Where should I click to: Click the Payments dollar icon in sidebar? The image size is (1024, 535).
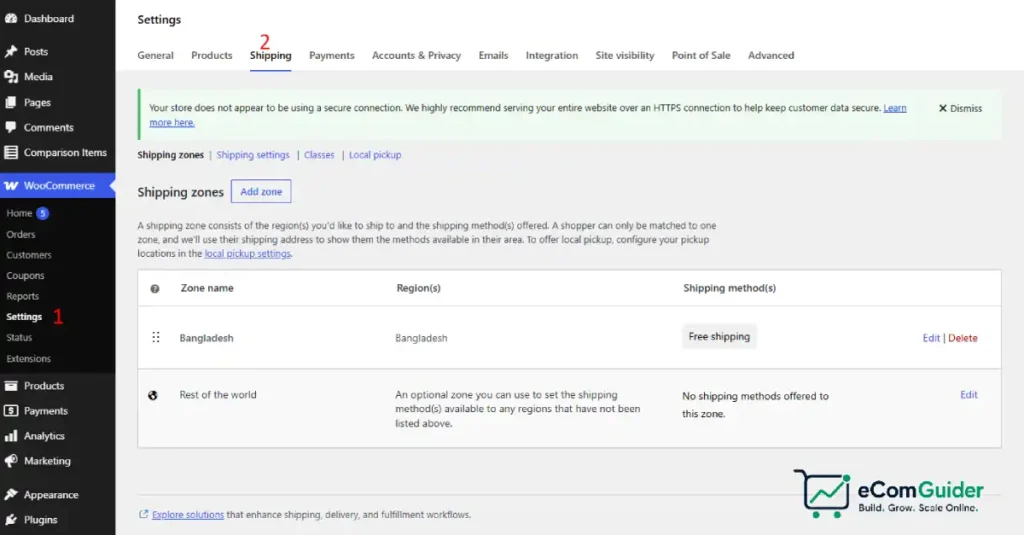11,411
